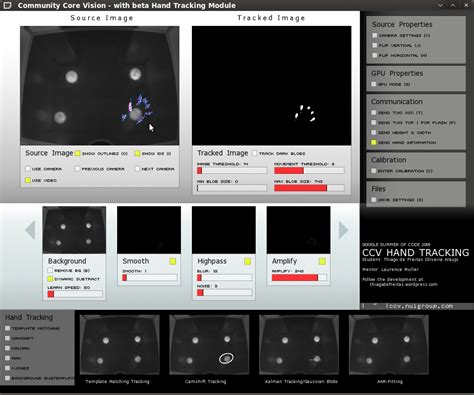Adjust the Image Threshold slider
474x395 pixels.
232,170
